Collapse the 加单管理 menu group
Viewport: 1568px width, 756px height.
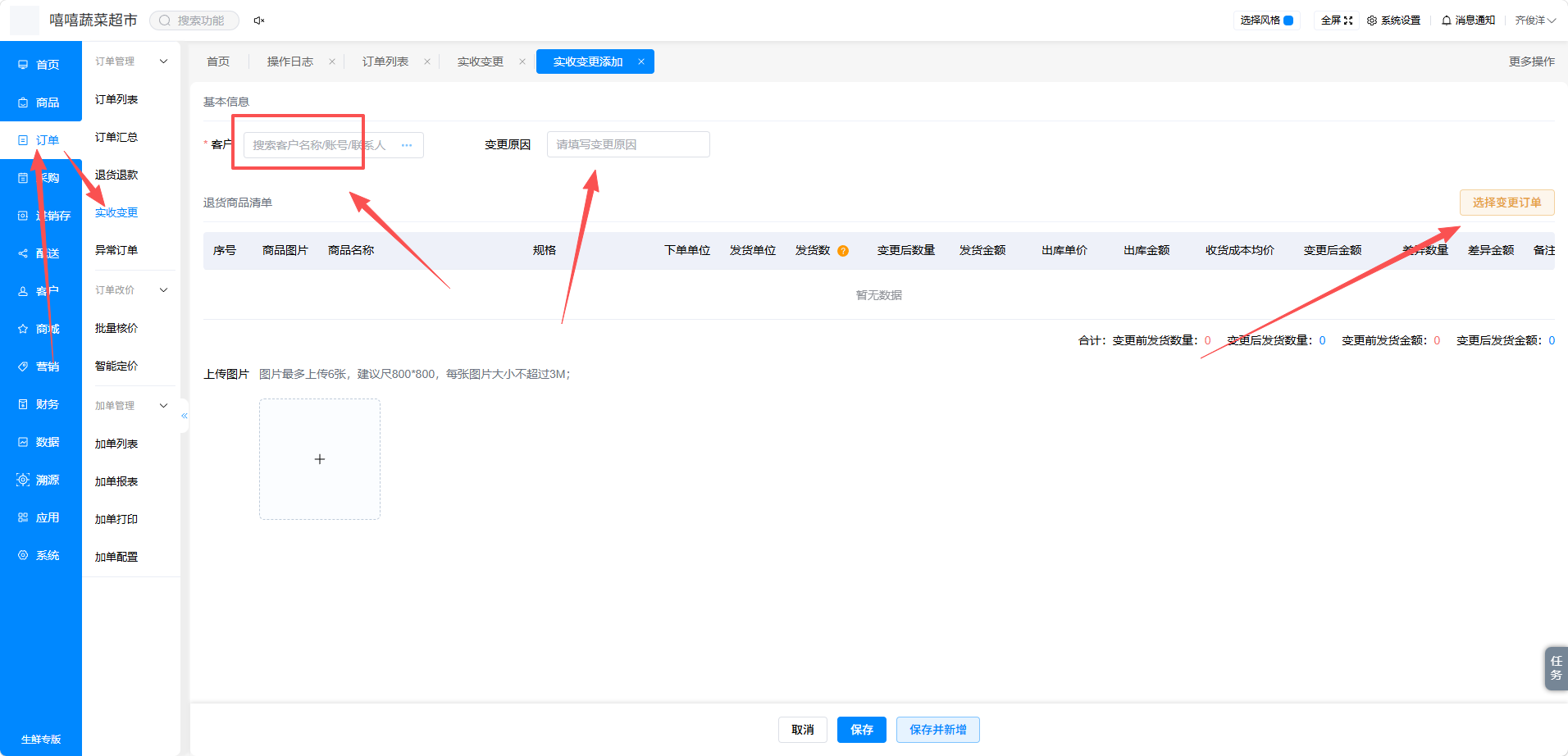click(163, 406)
